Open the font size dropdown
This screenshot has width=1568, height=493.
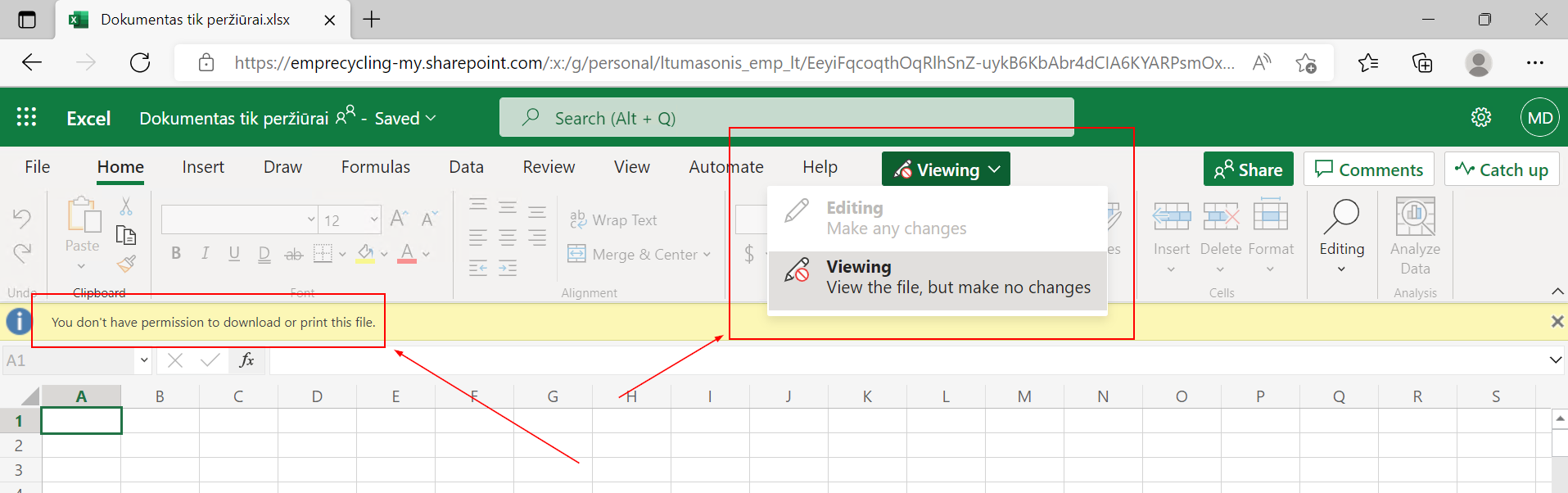click(x=374, y=219)
